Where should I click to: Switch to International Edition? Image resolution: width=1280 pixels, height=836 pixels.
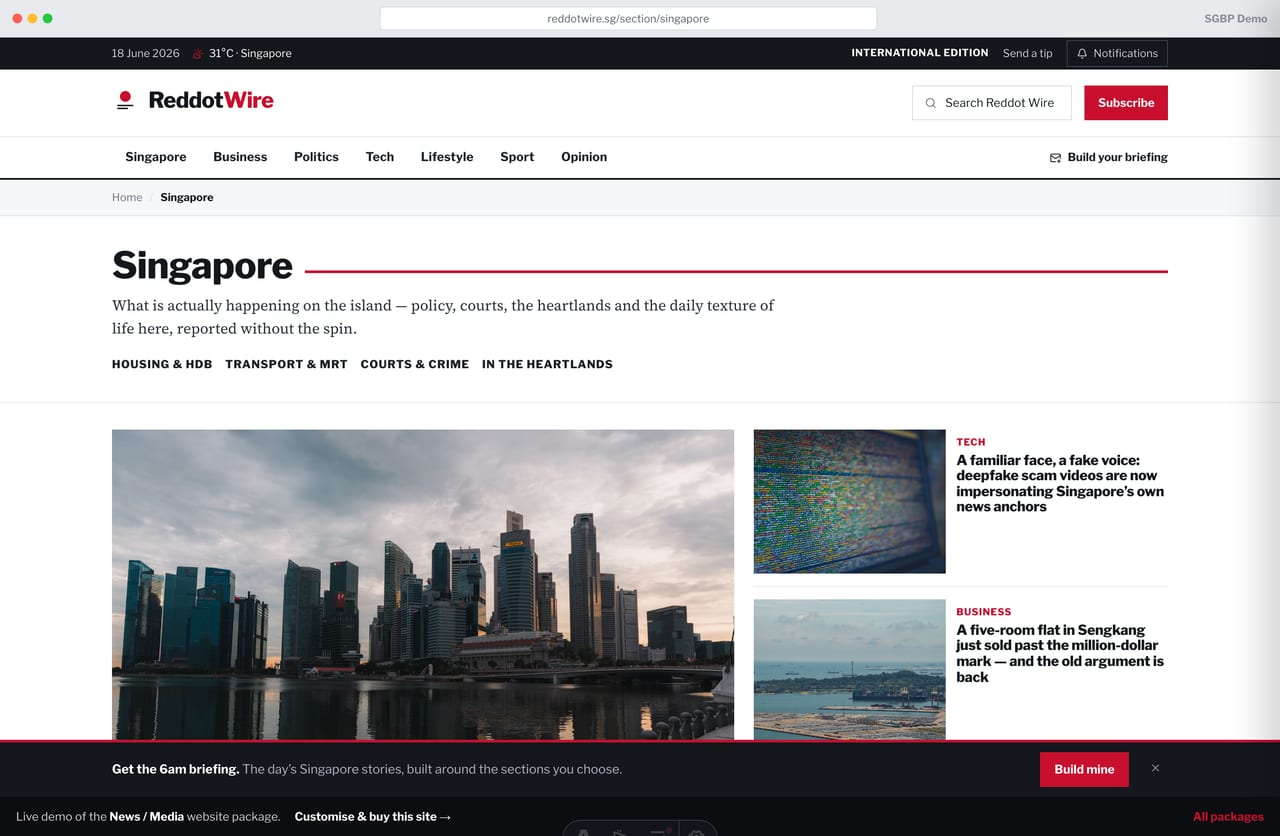920,53
